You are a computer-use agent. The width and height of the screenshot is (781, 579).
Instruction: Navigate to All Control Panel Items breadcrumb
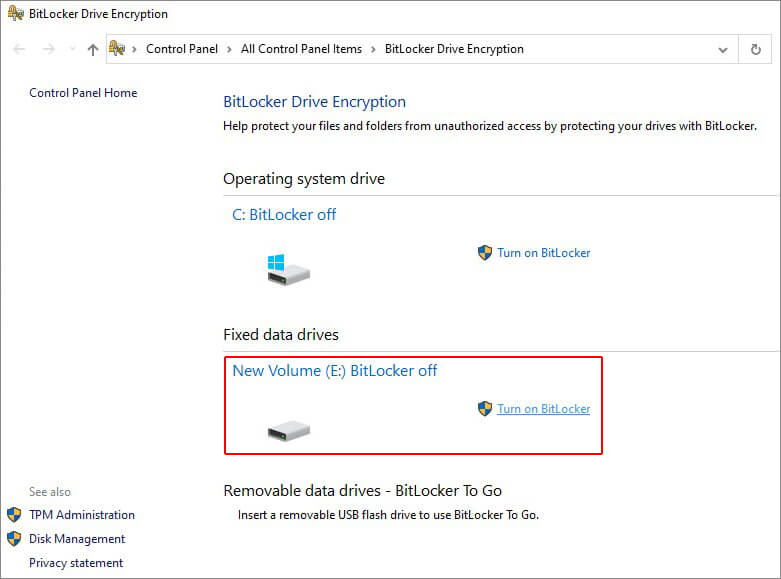coord(301,49)
